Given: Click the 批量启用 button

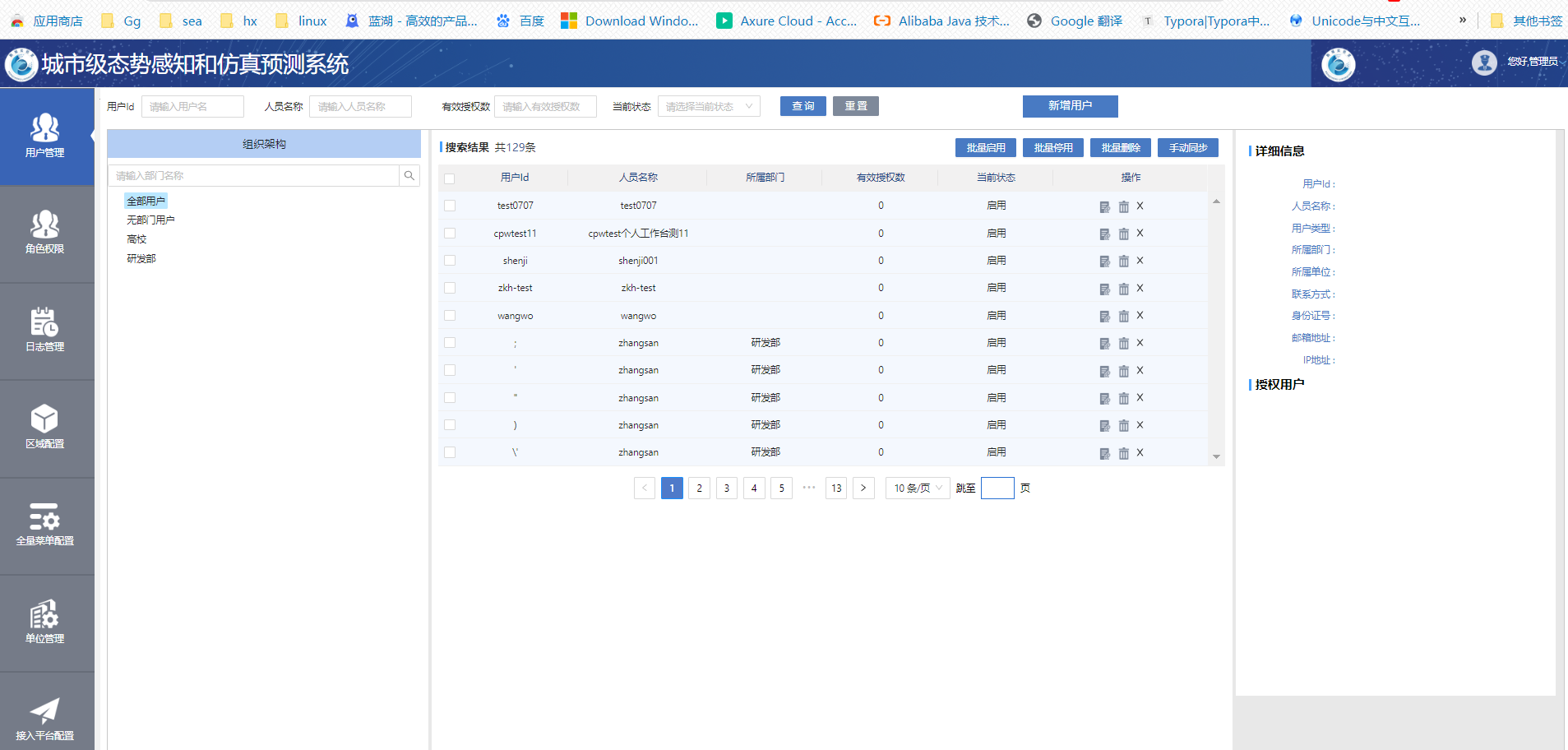Looking at the screenshot, I should click(986, 147).
